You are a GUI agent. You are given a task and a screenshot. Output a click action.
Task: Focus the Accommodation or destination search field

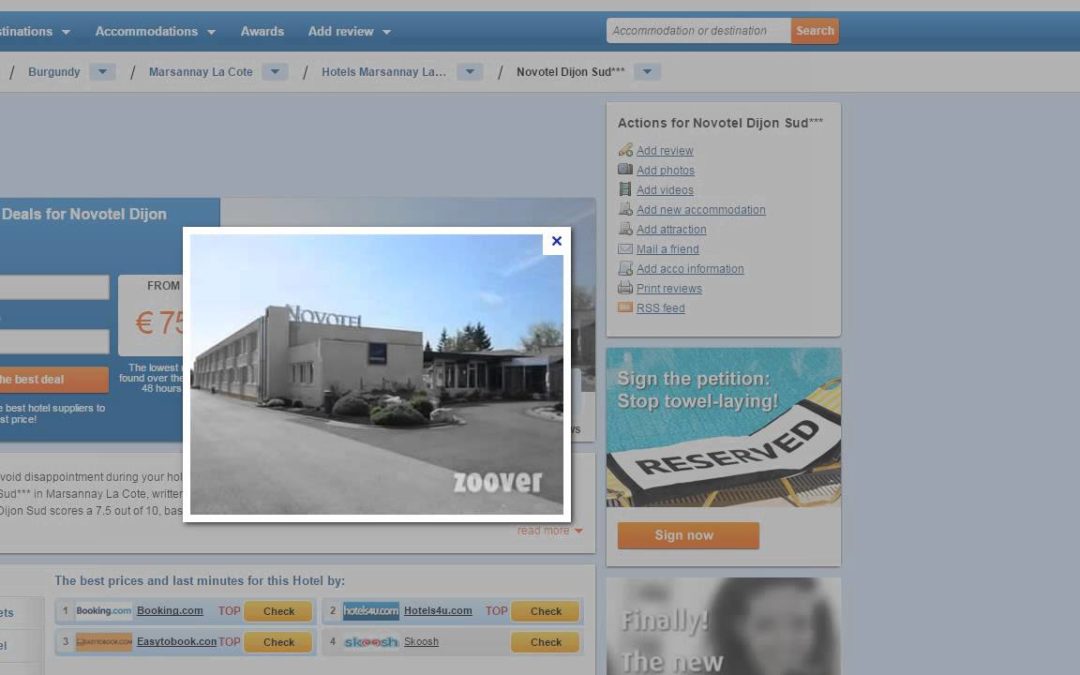(698, 31)
